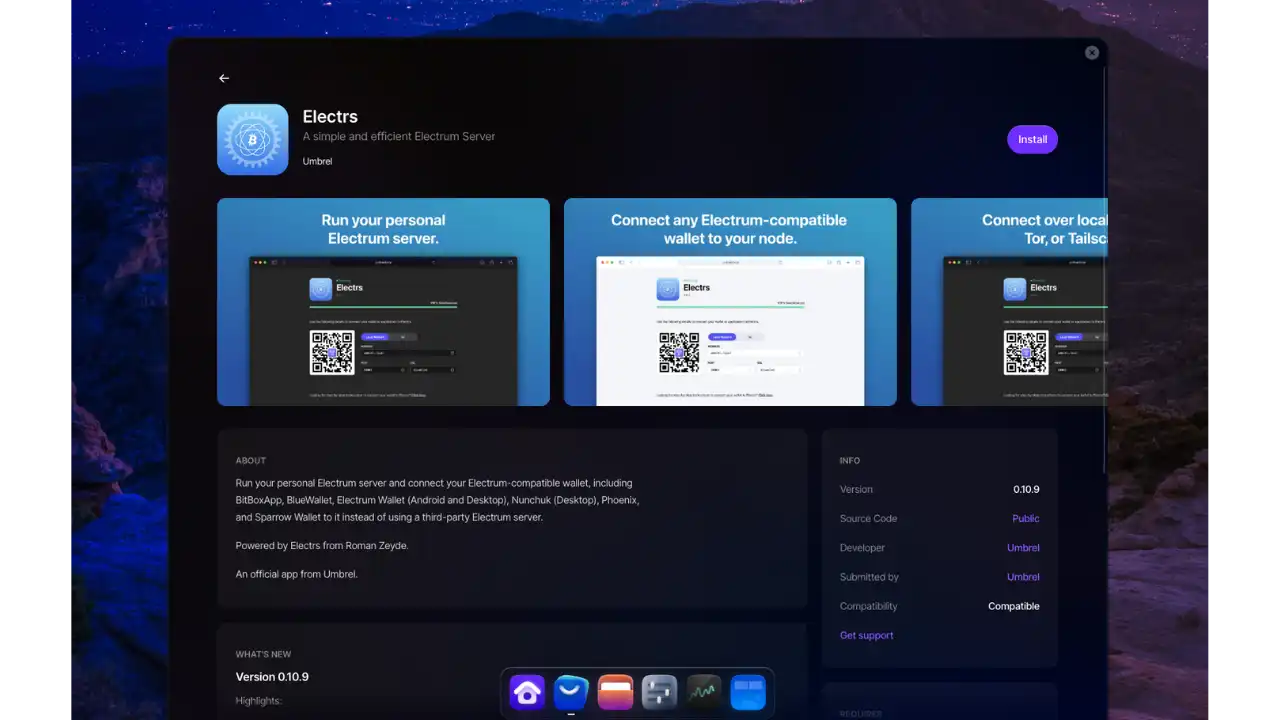Click the 'Version 0.10.9' release heading
The image size is (1280, 720).
(x=272, y=677)
